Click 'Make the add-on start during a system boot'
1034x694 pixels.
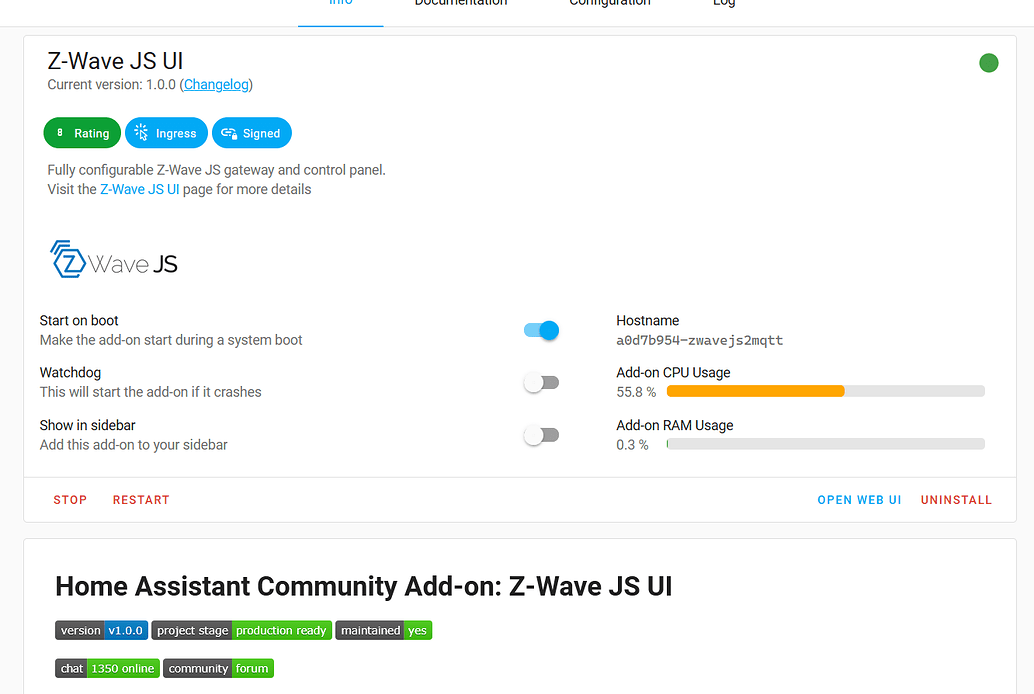[x=171, y=340]
